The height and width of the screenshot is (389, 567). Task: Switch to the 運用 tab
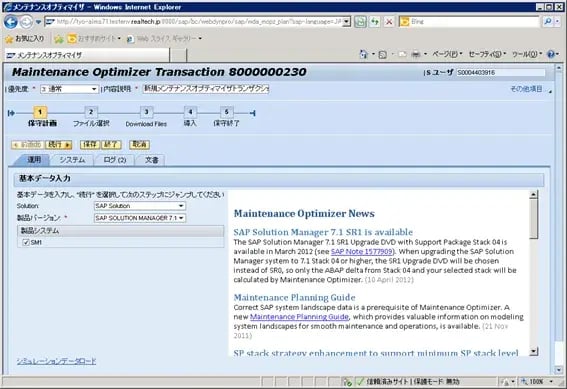tap(34, 160)
